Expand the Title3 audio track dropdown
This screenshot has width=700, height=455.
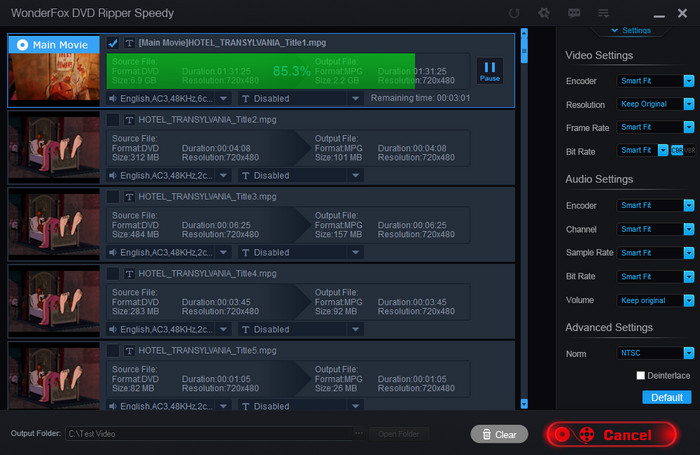[223, 253]
